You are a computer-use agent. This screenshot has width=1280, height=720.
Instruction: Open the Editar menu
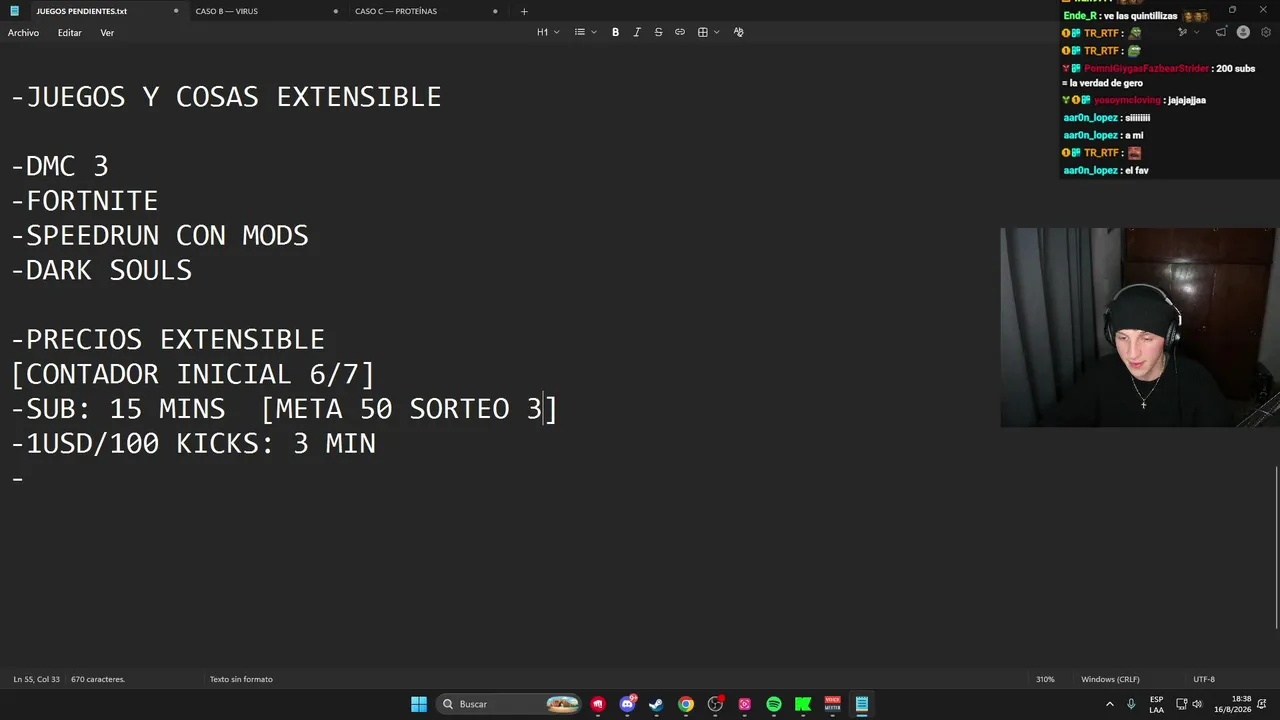click(69, 33)
